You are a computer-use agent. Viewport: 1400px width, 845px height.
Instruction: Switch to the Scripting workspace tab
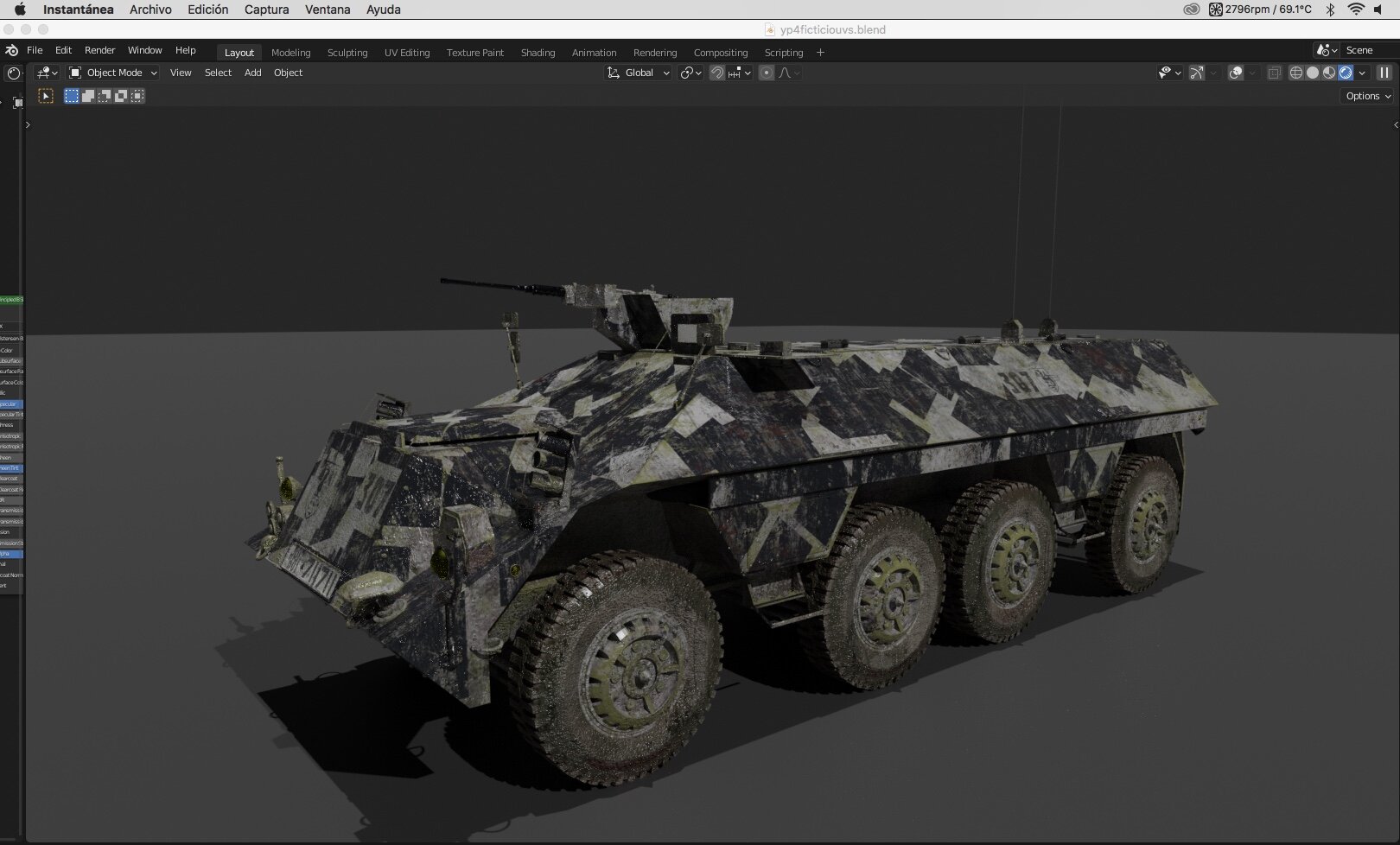point(784,53)
